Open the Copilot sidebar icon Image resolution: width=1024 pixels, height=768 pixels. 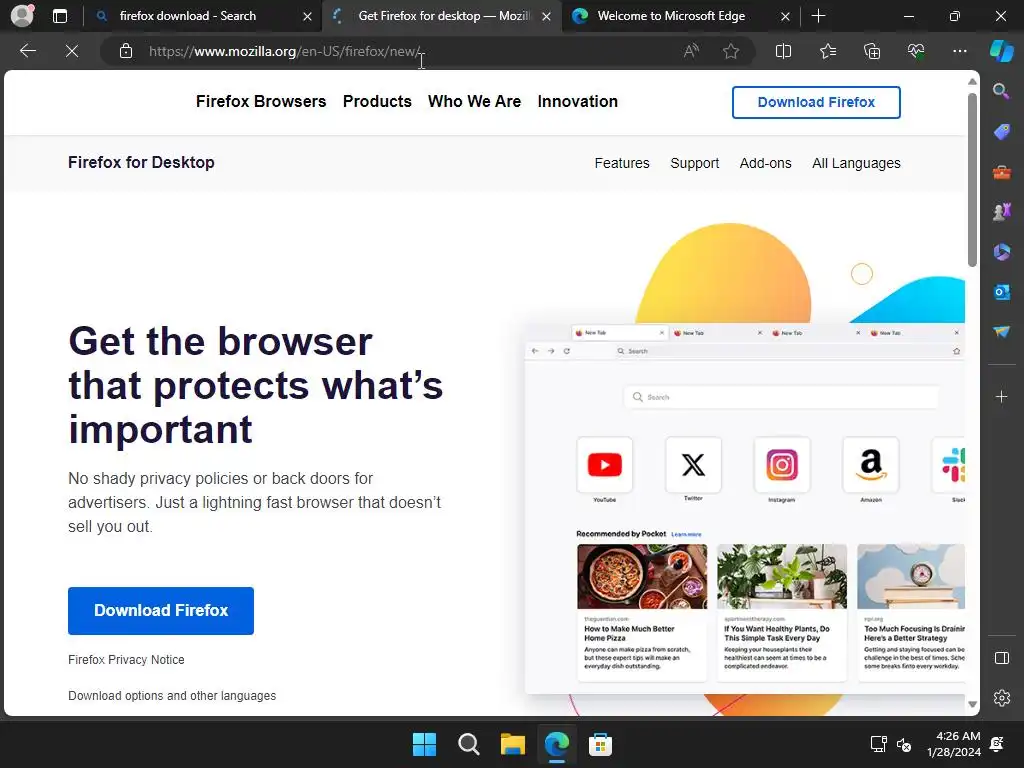1001,51
